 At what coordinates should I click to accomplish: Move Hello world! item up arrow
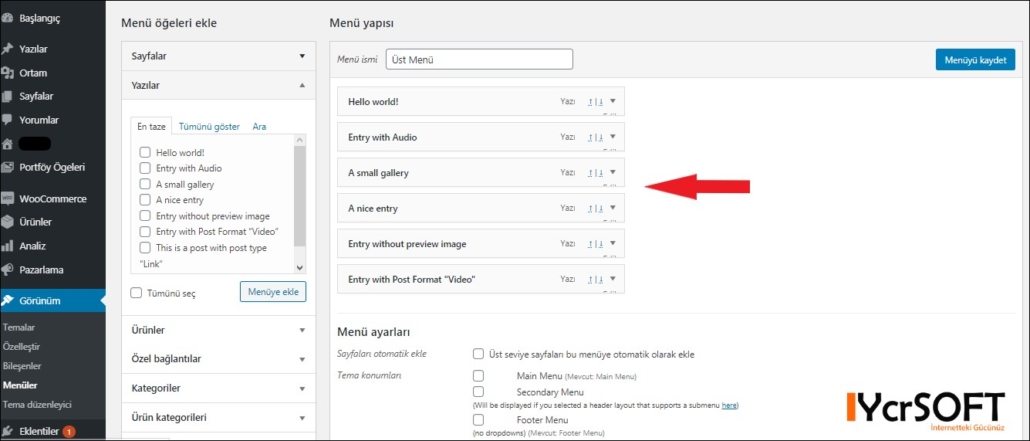pyautogui.click(x=590, y=101)
